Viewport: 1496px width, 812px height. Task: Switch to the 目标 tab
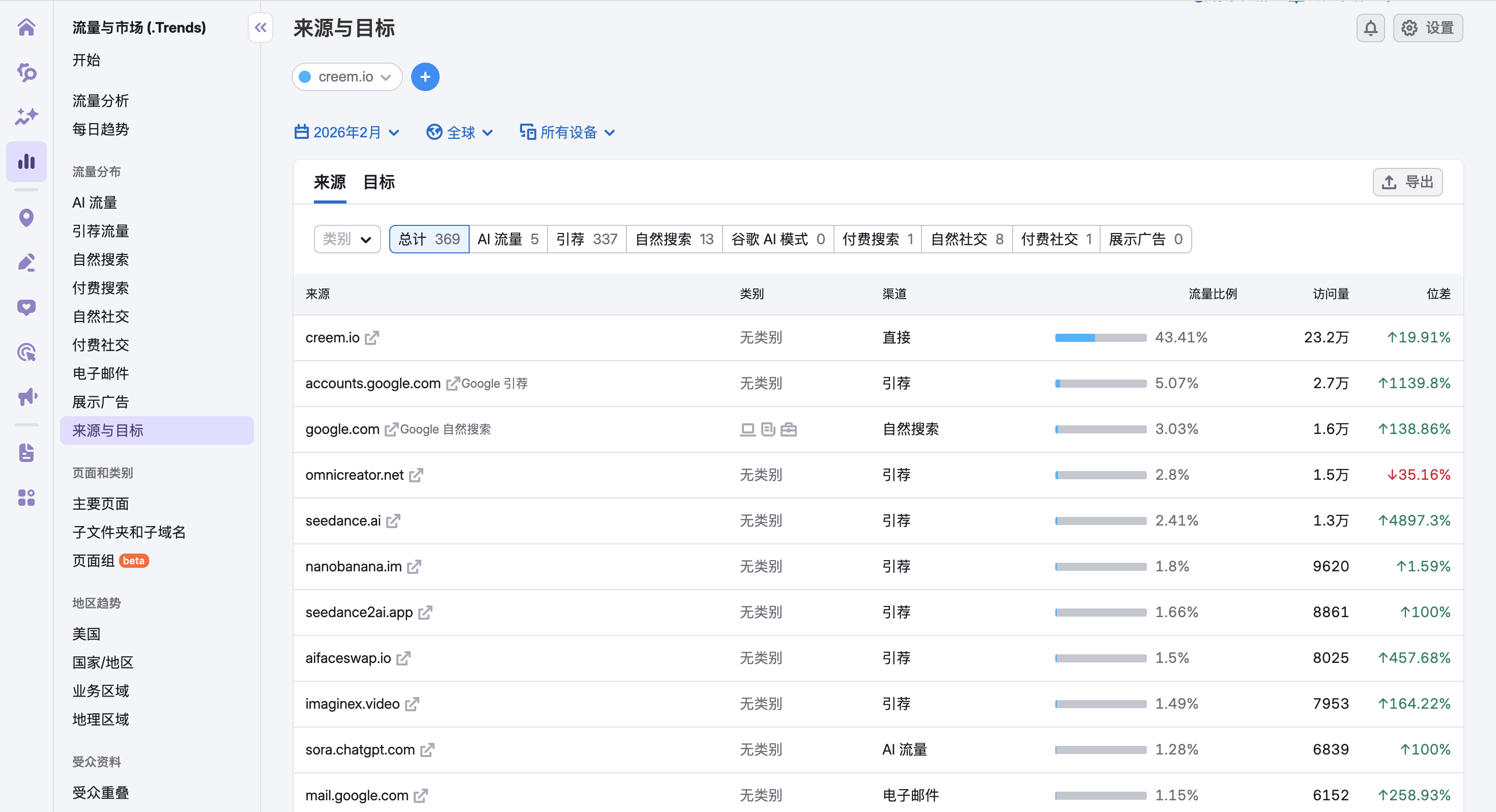tap(379, 182)
